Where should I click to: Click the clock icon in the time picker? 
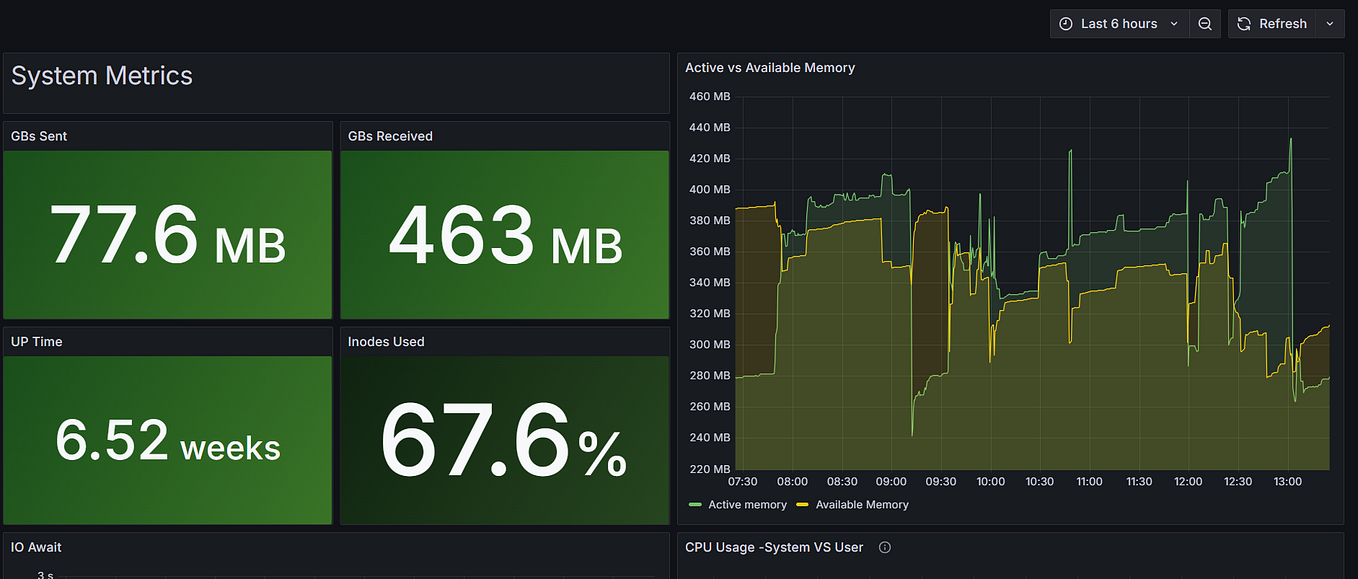click(1066, 23)
